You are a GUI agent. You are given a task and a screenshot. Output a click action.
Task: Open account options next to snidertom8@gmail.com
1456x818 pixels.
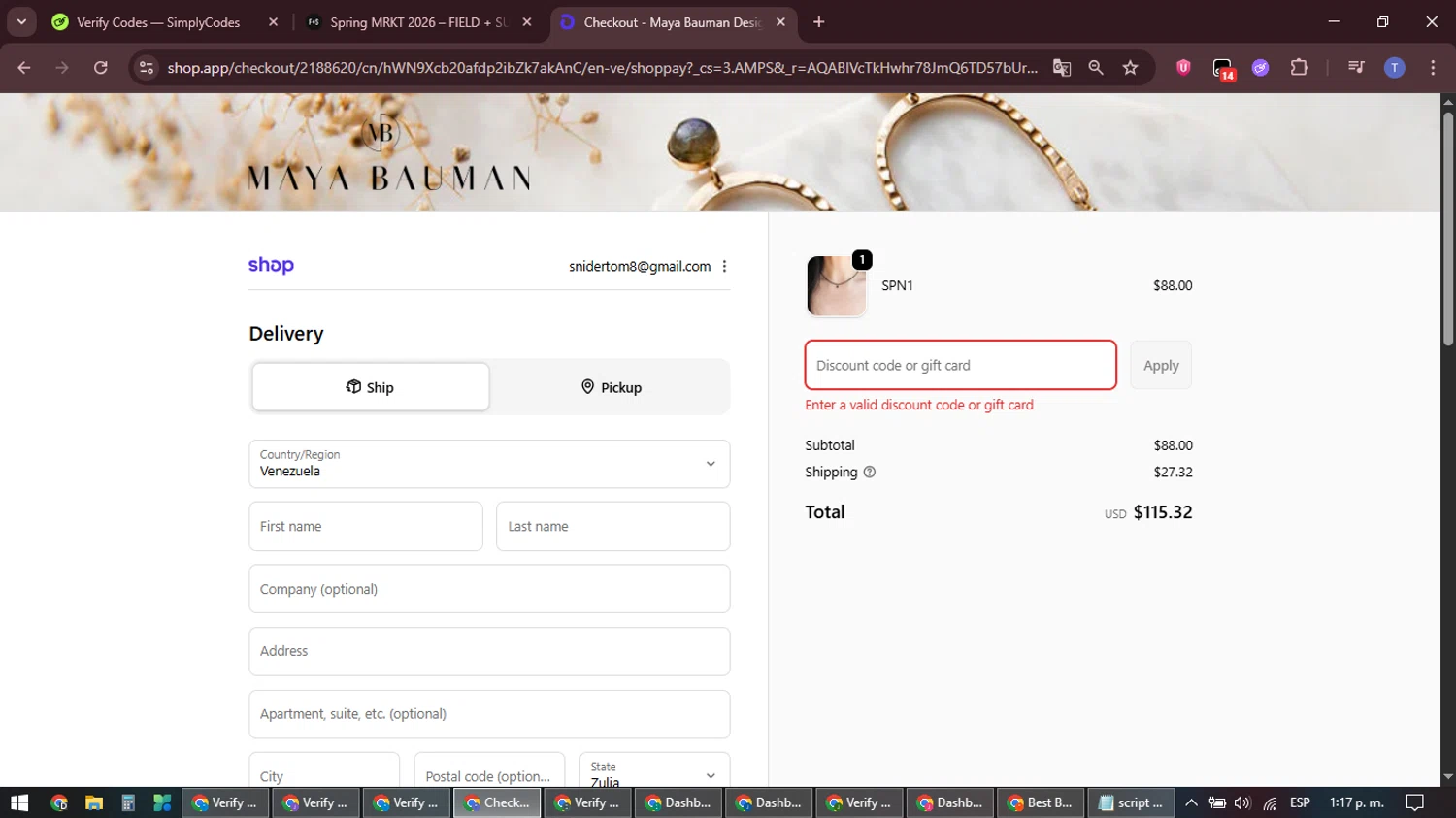click(724, 266)
